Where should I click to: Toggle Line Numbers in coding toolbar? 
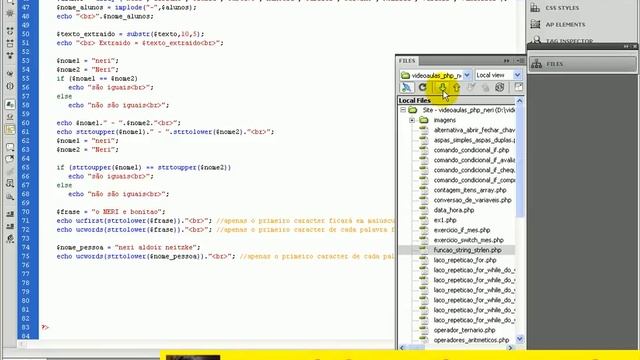pyautogui.click(x=10, y=104)
